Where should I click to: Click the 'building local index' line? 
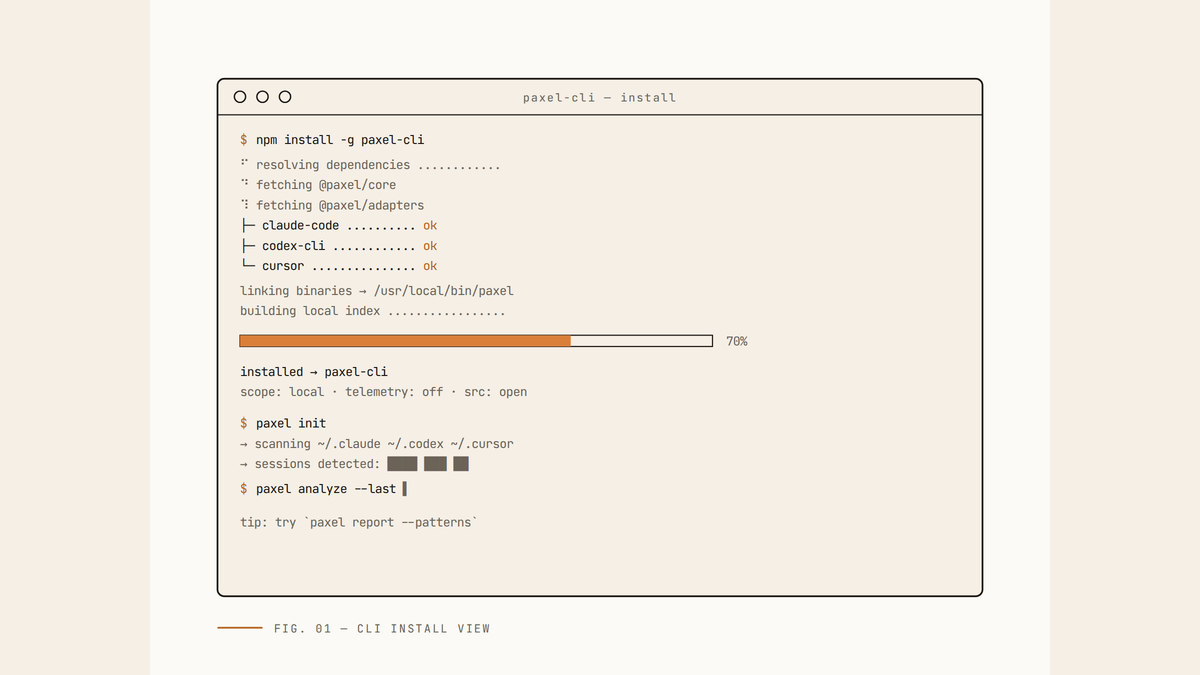point(373,311)
